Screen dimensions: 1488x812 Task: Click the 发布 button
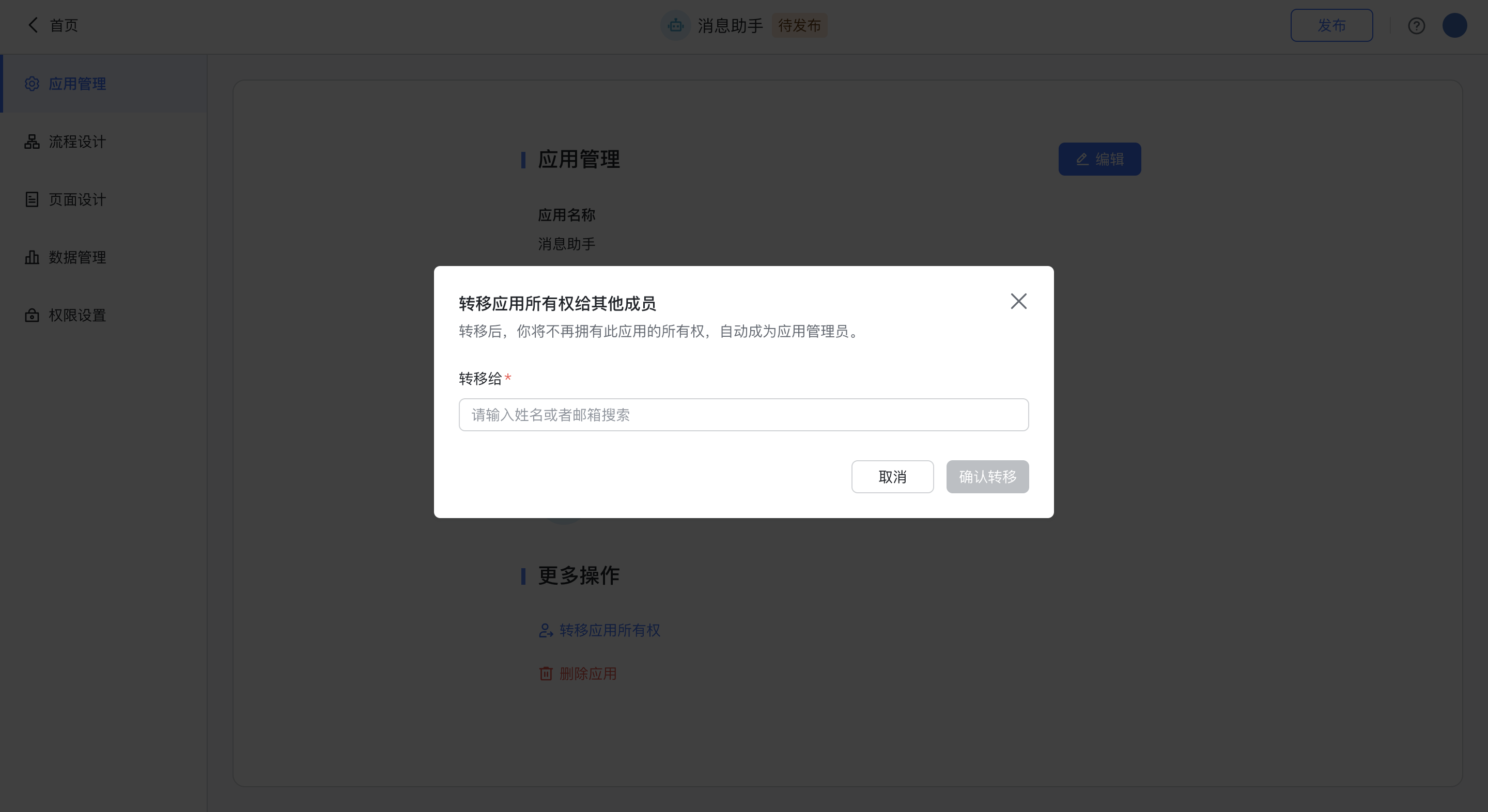click(x=1331, y=25)
